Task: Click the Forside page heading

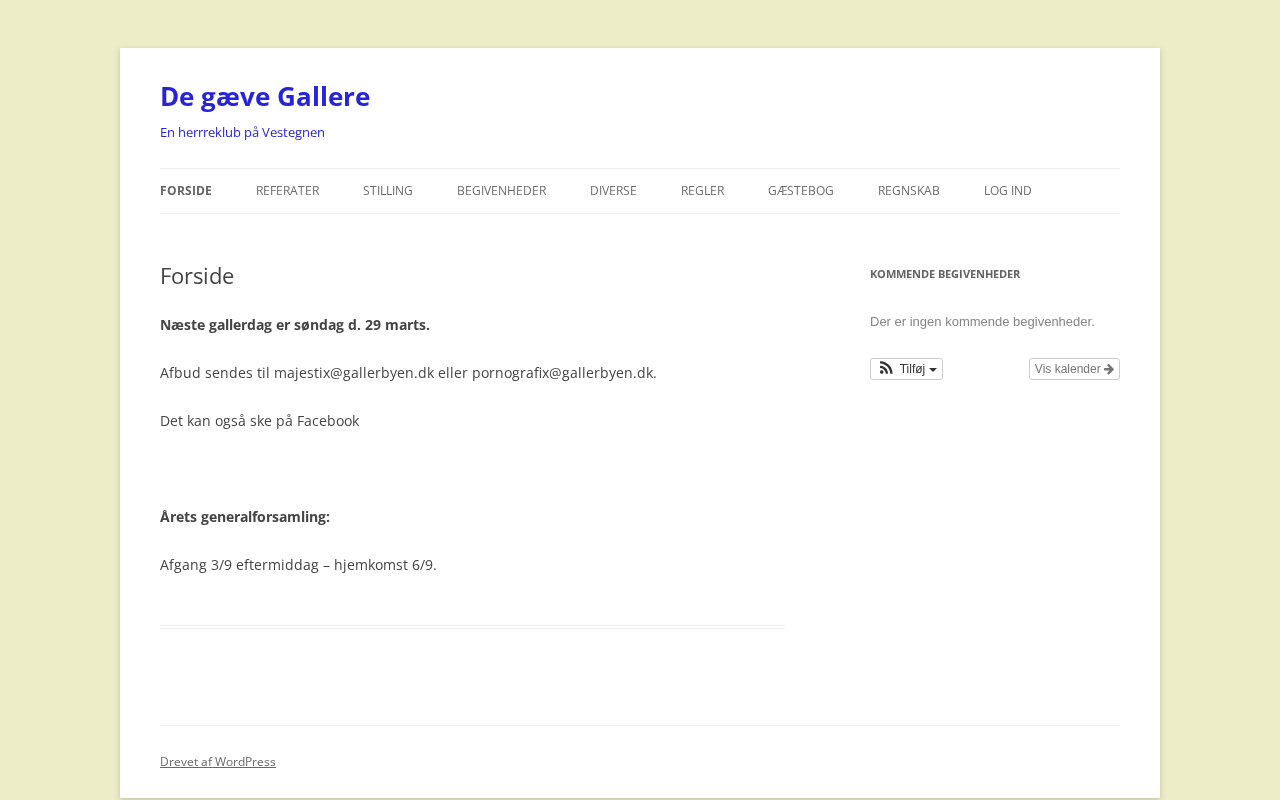Action: (x=197, y=276)
